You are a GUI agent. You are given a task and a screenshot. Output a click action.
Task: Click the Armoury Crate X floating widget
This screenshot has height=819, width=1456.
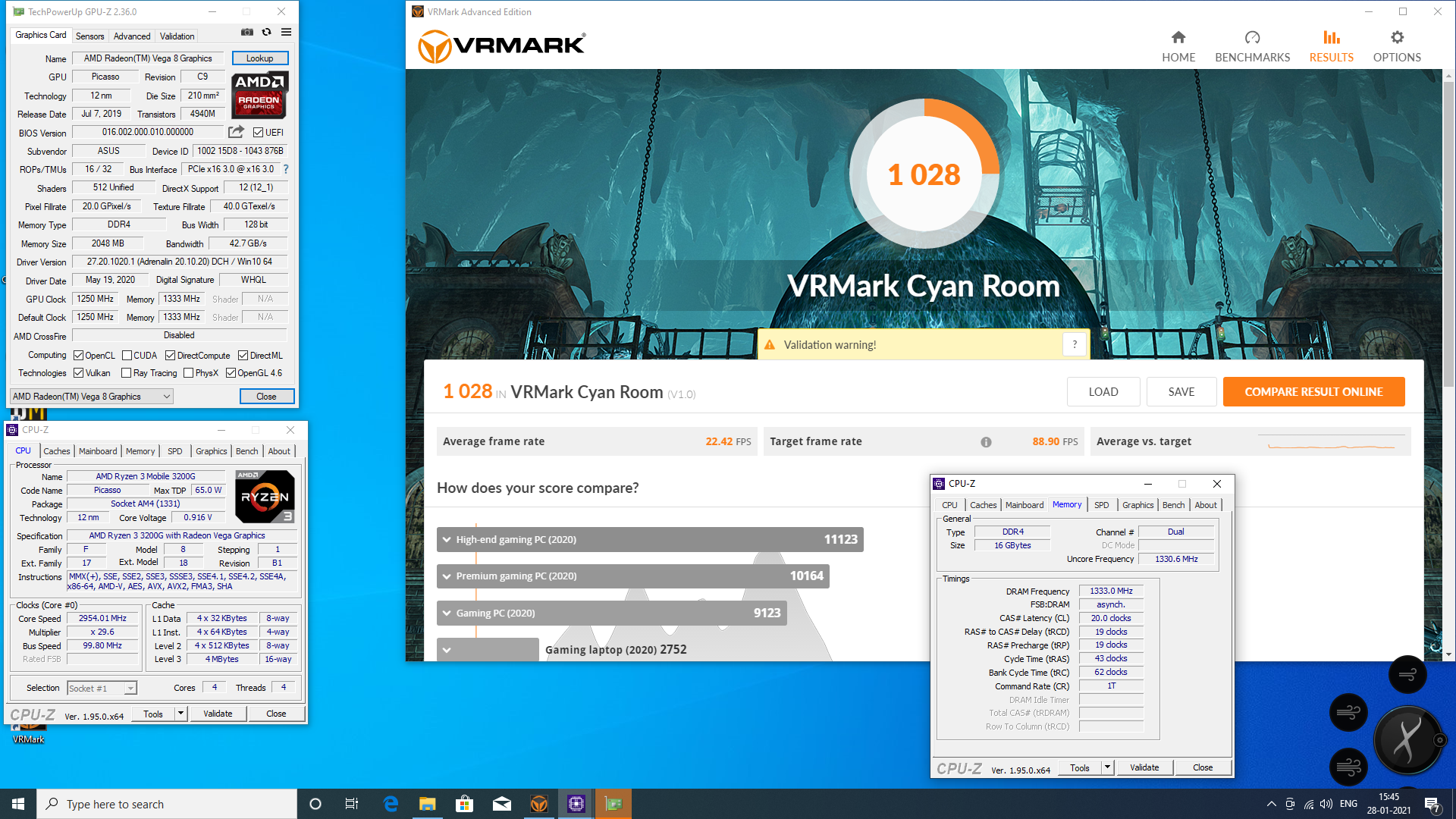tap(1407, 739)
